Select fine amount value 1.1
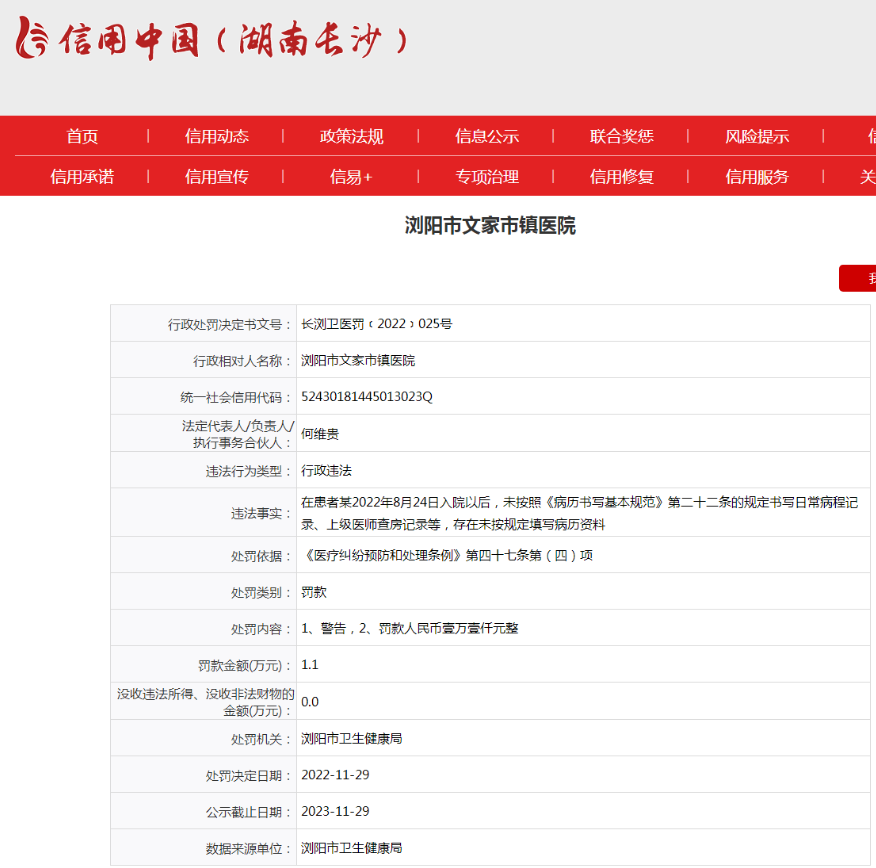 [310, 665]
